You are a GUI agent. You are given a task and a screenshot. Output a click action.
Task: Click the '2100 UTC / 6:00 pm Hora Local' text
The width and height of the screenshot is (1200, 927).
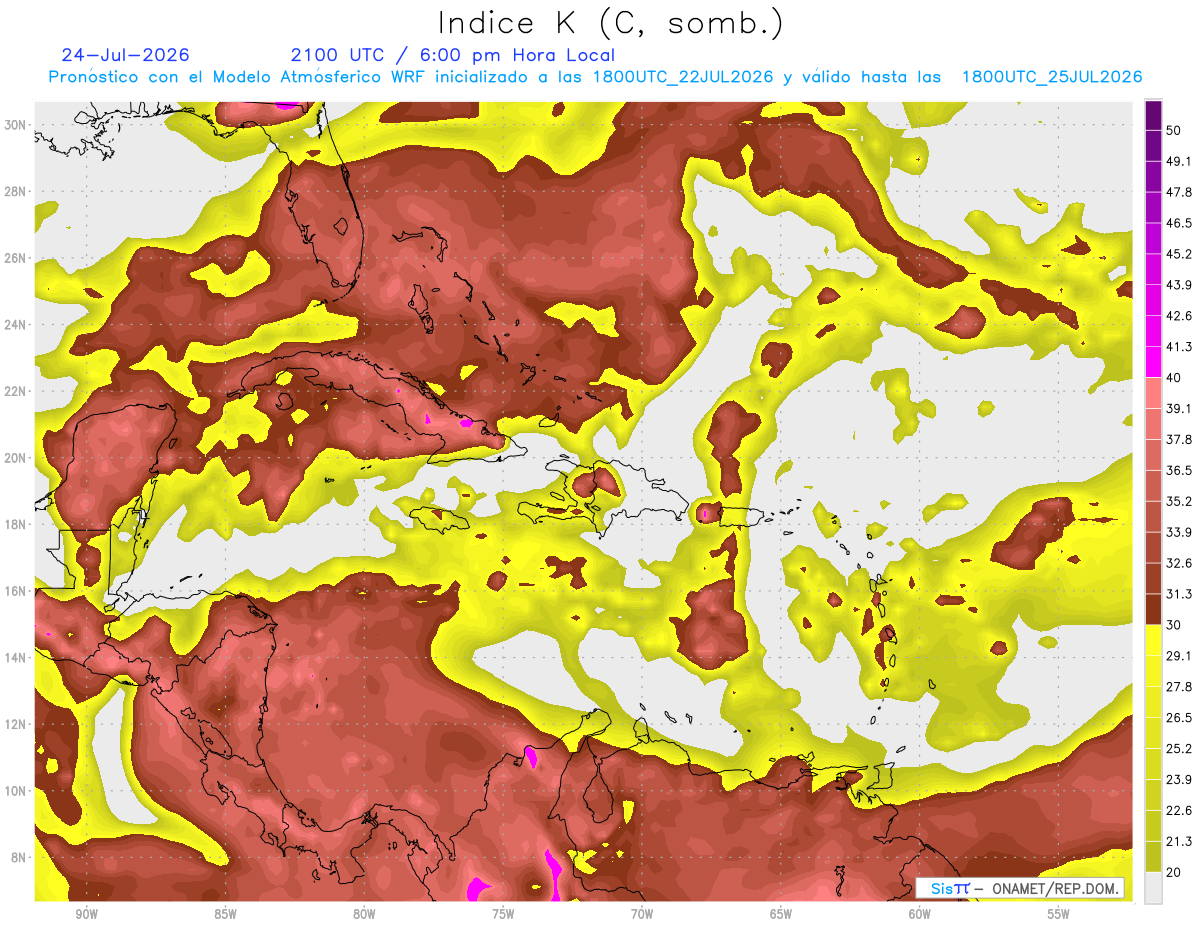(x=453, y=55)
